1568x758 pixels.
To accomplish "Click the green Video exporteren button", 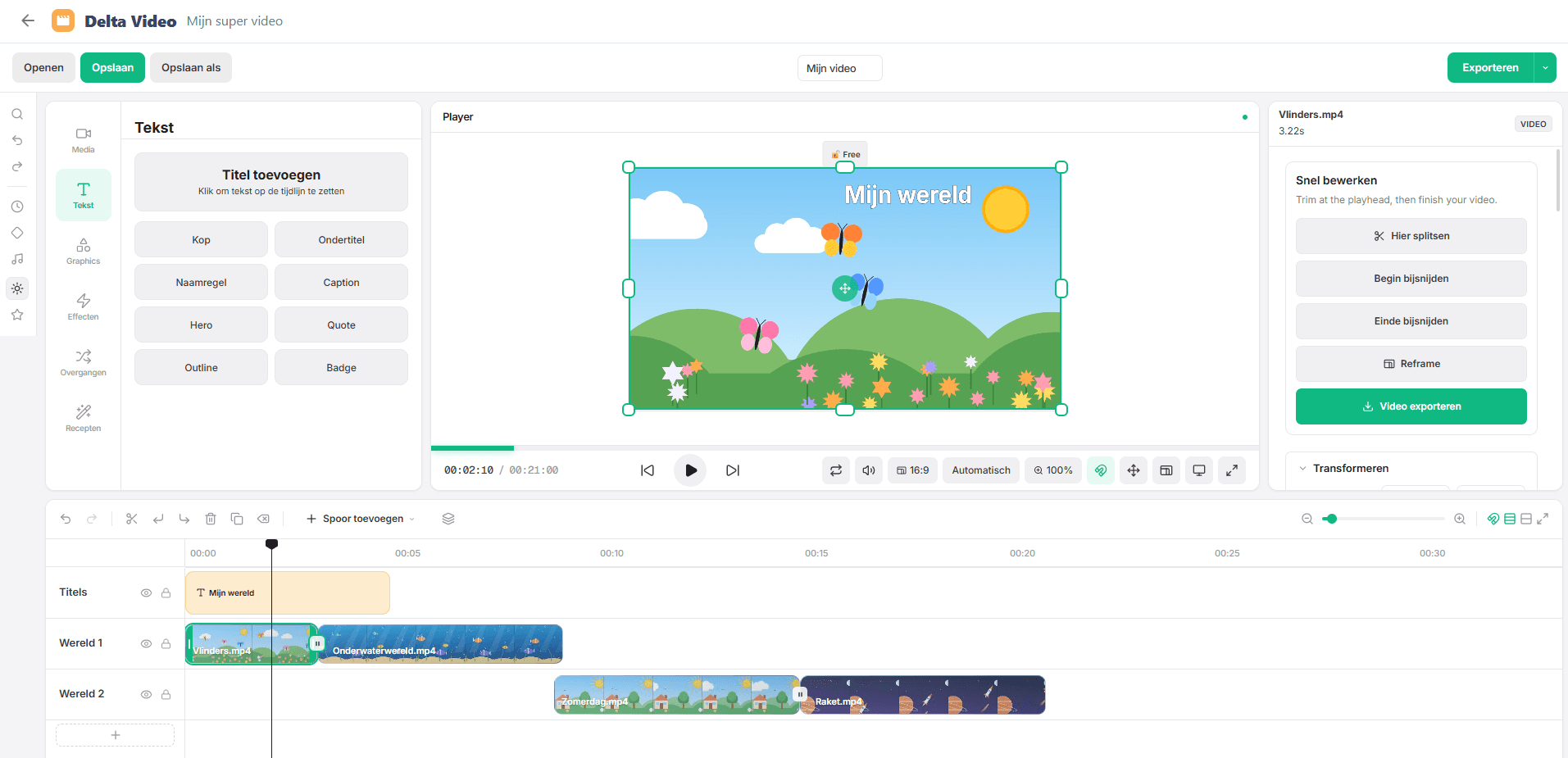I will pos(1411,406).
